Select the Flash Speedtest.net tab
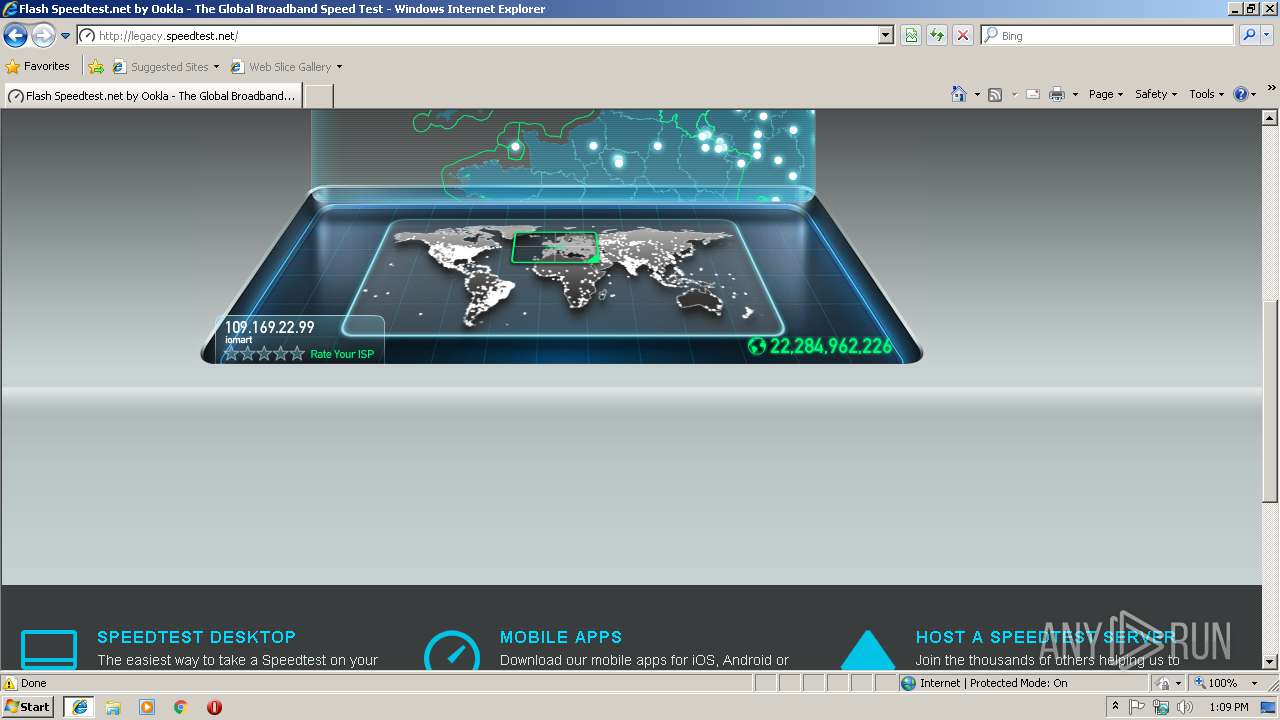This screenshot has height=720, width=1280. 153,96
